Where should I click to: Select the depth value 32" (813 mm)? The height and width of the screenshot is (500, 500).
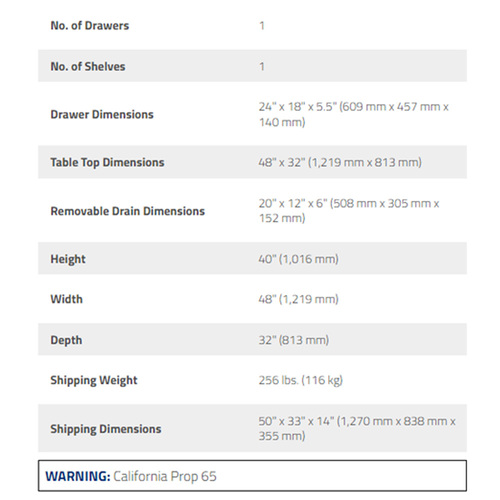294,340
